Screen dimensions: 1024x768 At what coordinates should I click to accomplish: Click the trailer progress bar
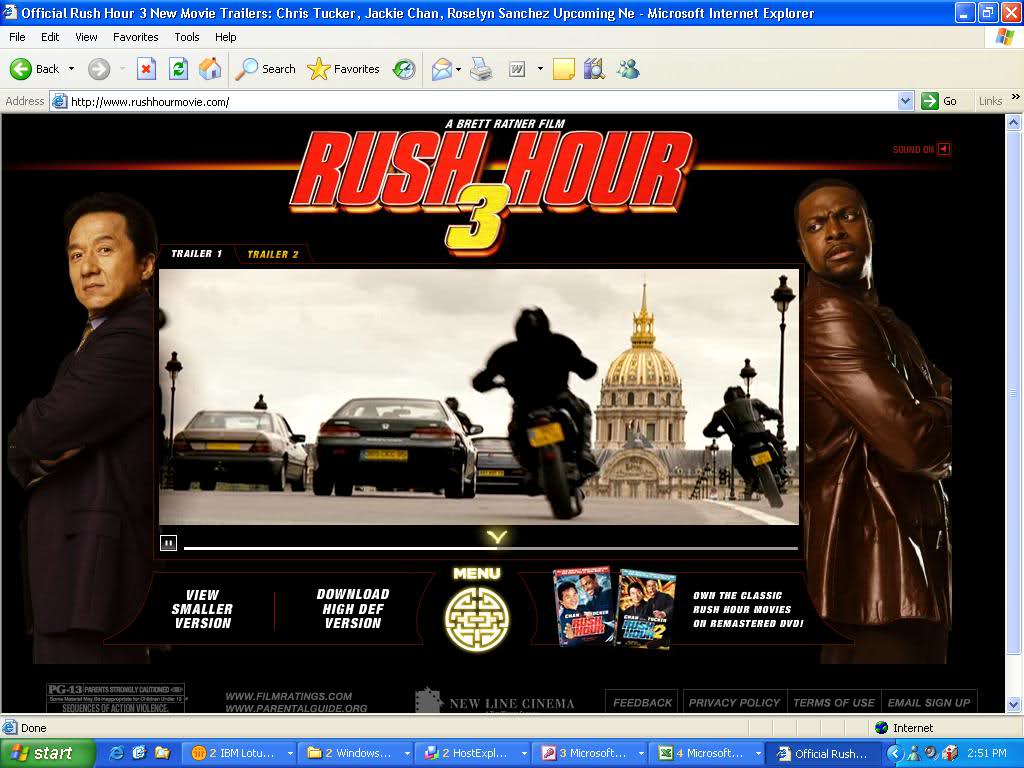coord(490,549)
